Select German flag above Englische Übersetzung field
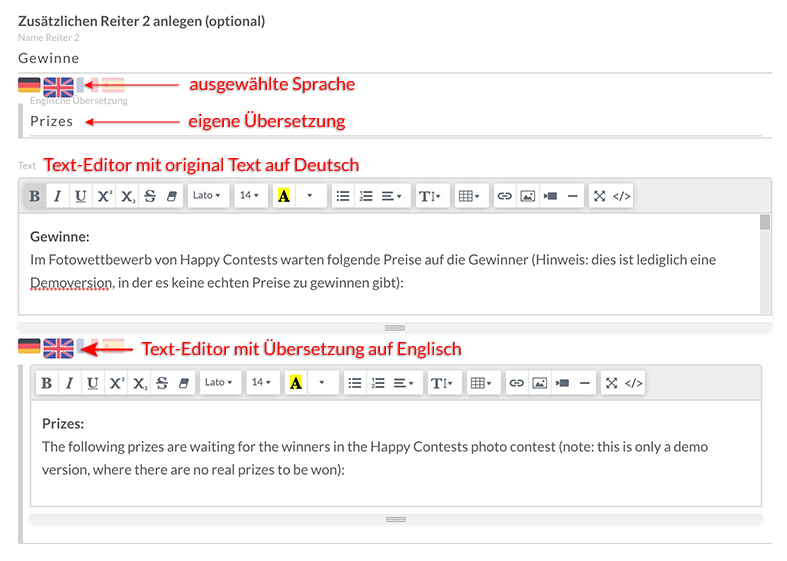Image resolution: width=787 pixels, height=561 pixels. [29, 85]
